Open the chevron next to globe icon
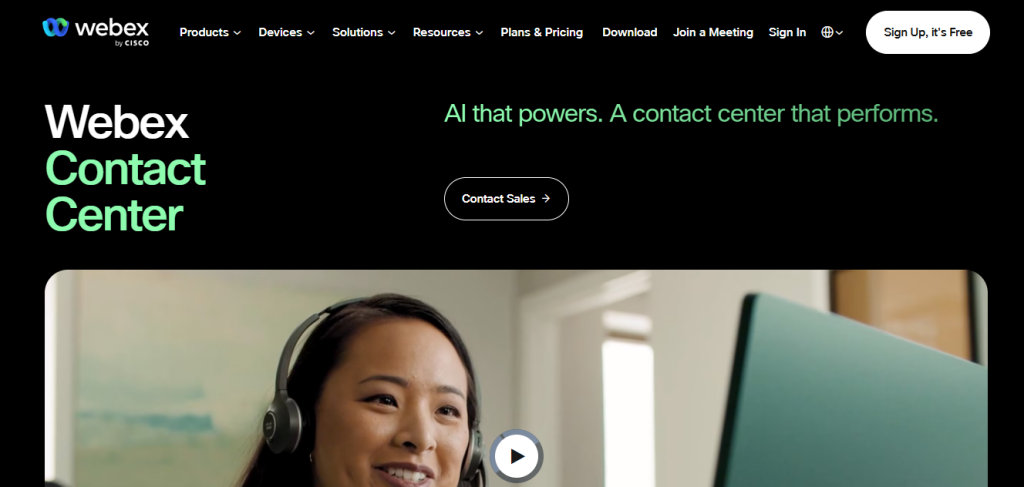 (x=839, y=33)
